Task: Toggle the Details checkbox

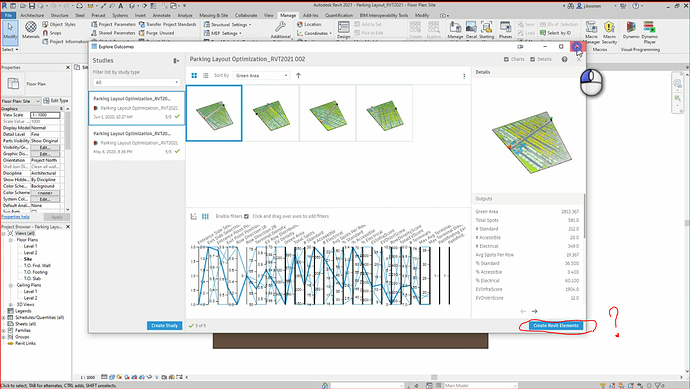Action: click(x=532, y=59)
